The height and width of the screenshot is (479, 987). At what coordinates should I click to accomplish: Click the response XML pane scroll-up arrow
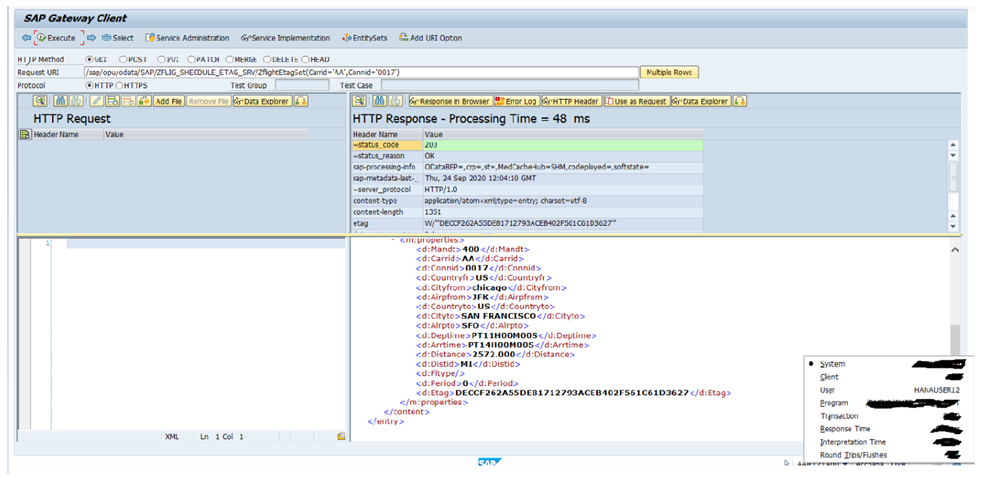(954, 250)
